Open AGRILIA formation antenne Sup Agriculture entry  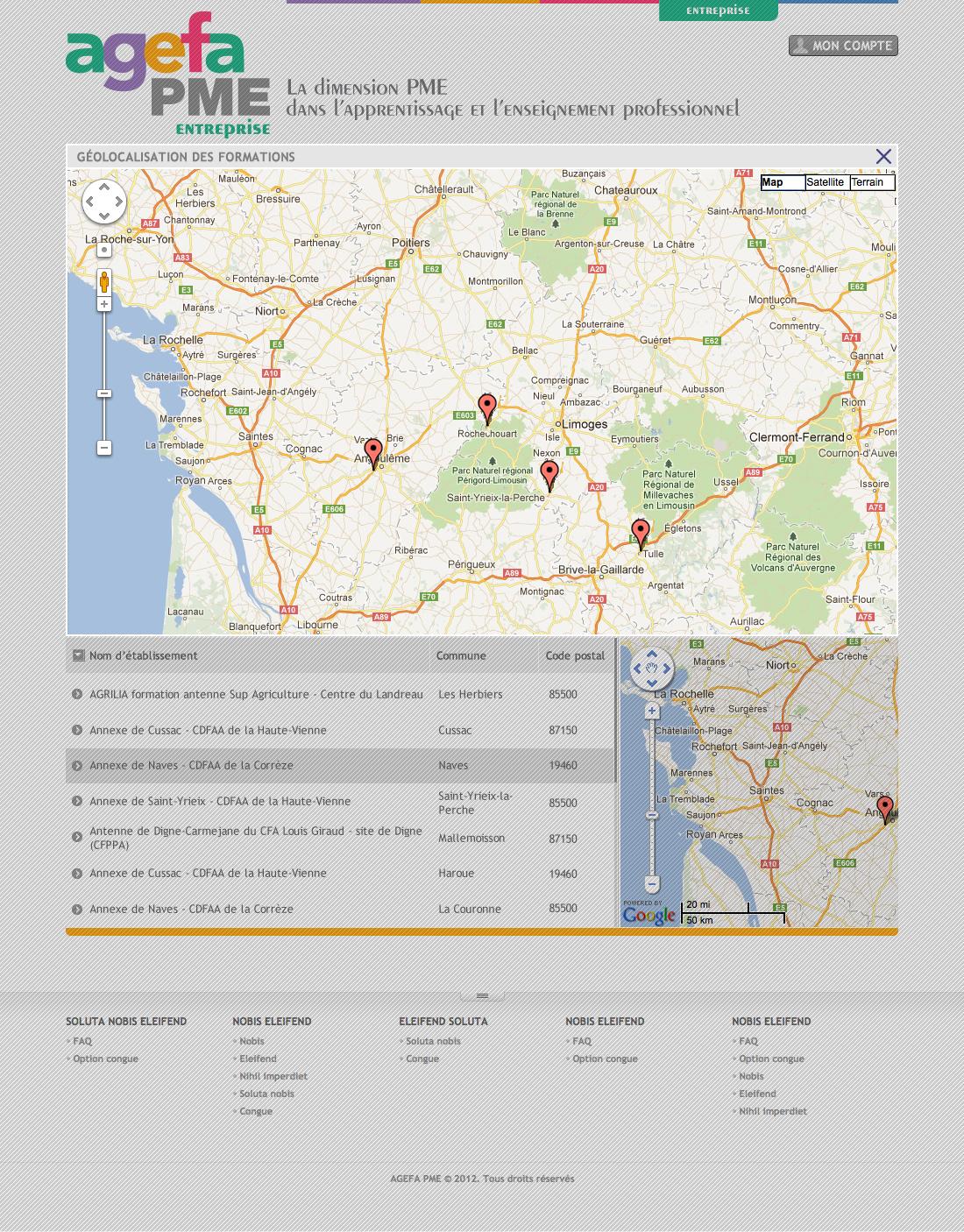coord(256,694)
